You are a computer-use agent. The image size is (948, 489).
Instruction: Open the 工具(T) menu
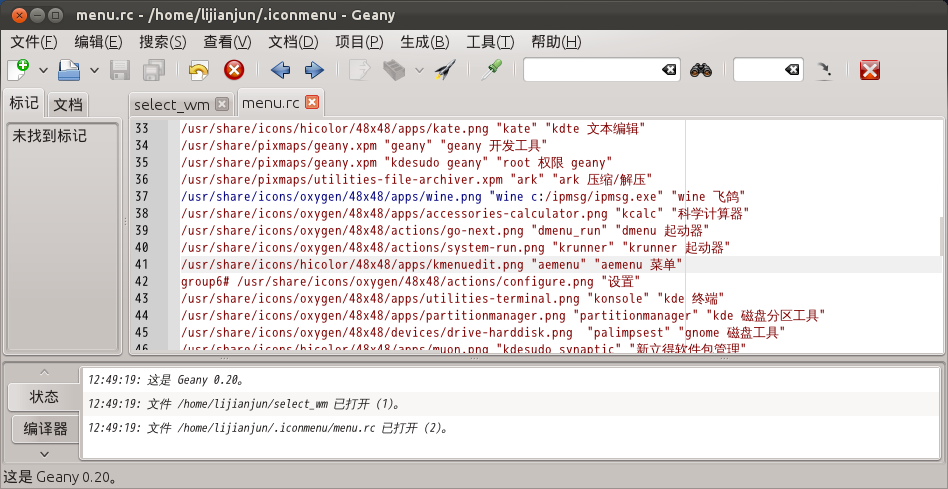[x=490, y=42]
